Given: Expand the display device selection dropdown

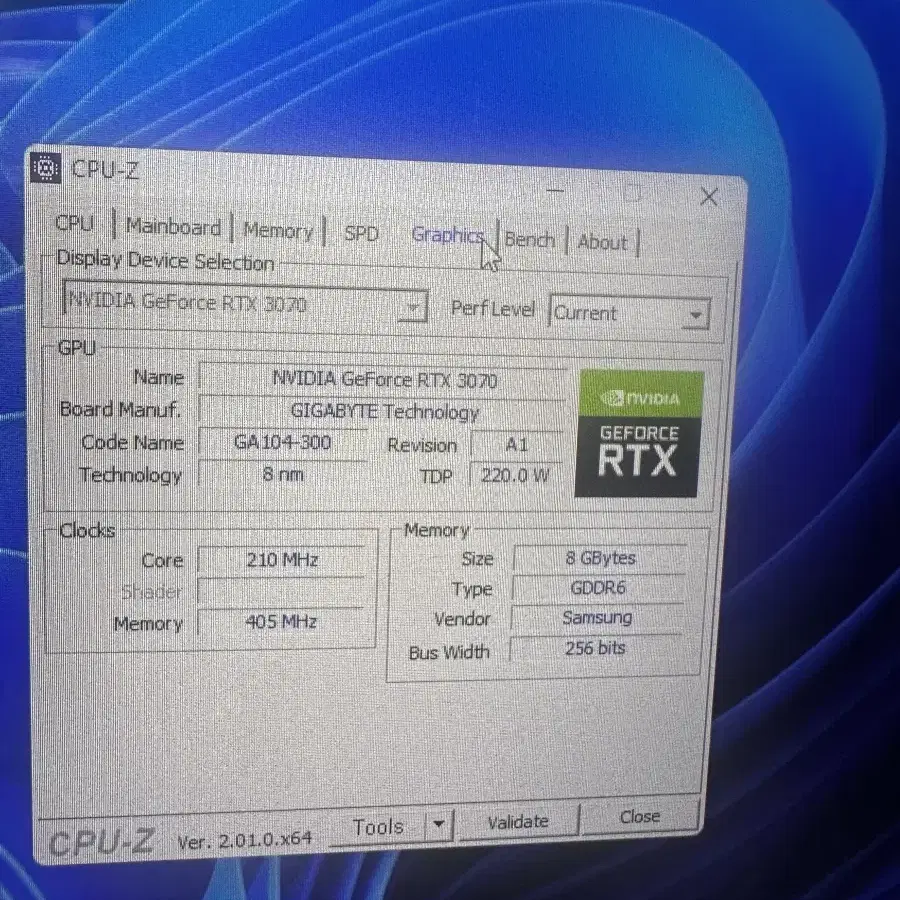Looking at the screenshot, I should (413, 307).
